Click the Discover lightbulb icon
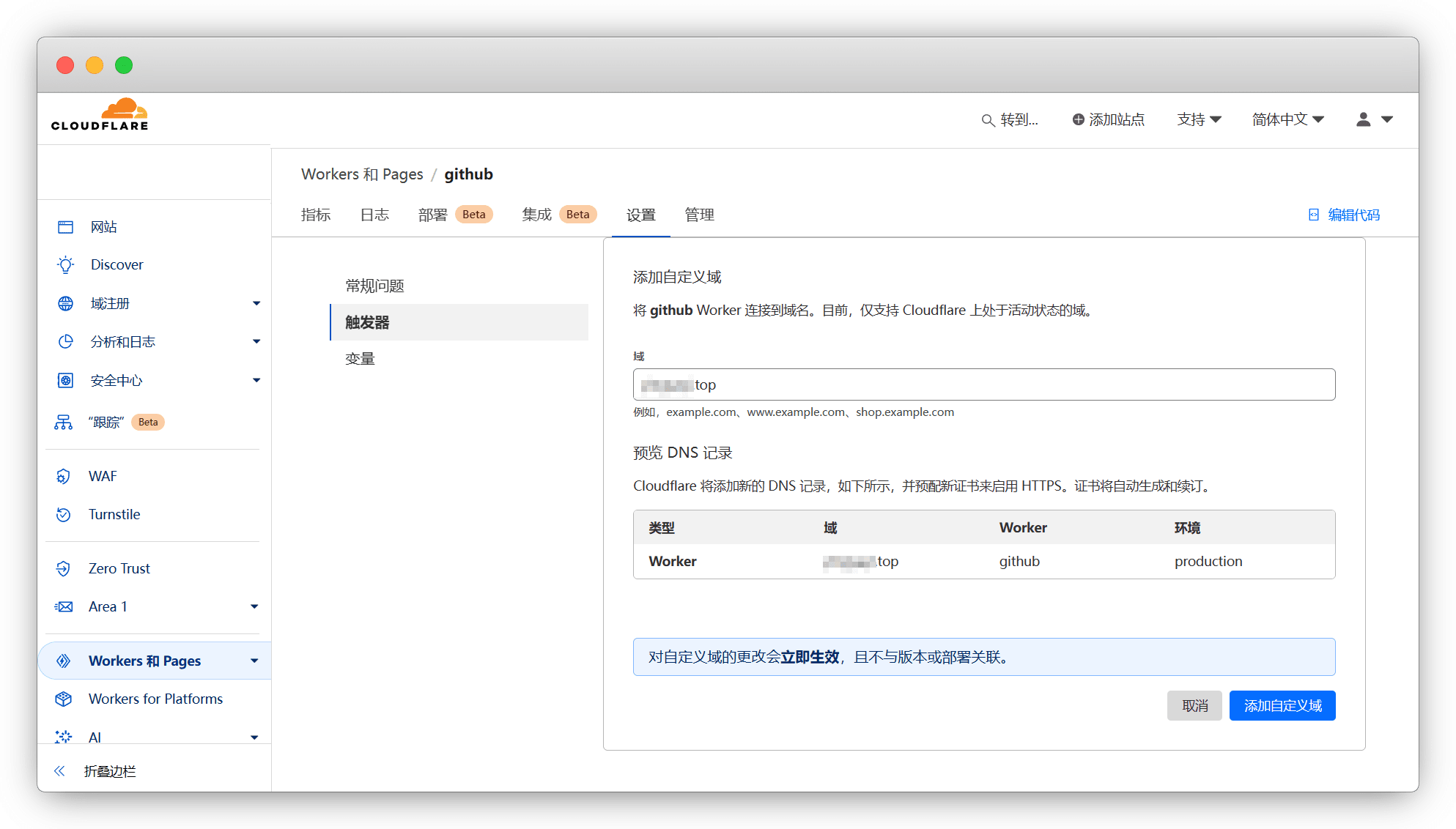The width and height of the screenshot is (1456, 829). (x=65, y=265)
